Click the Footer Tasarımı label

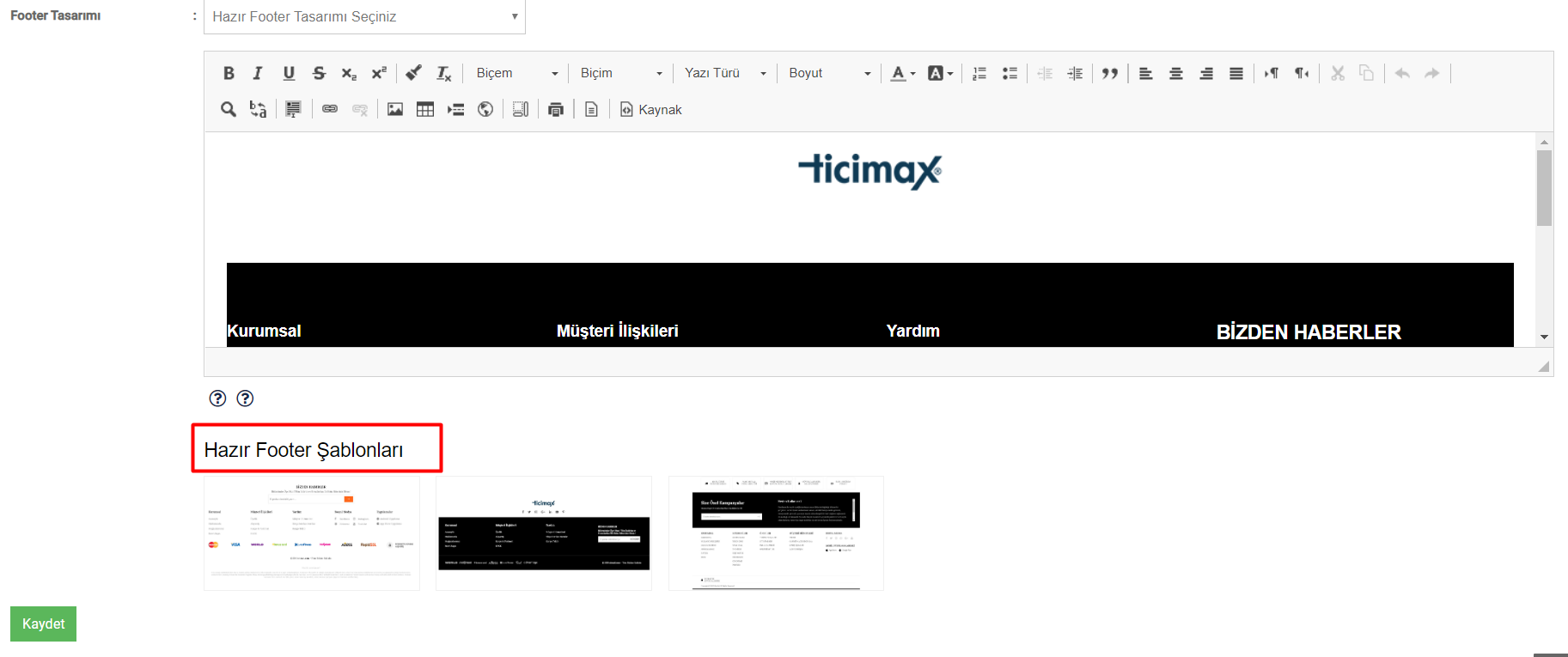[x=55, y=15]
